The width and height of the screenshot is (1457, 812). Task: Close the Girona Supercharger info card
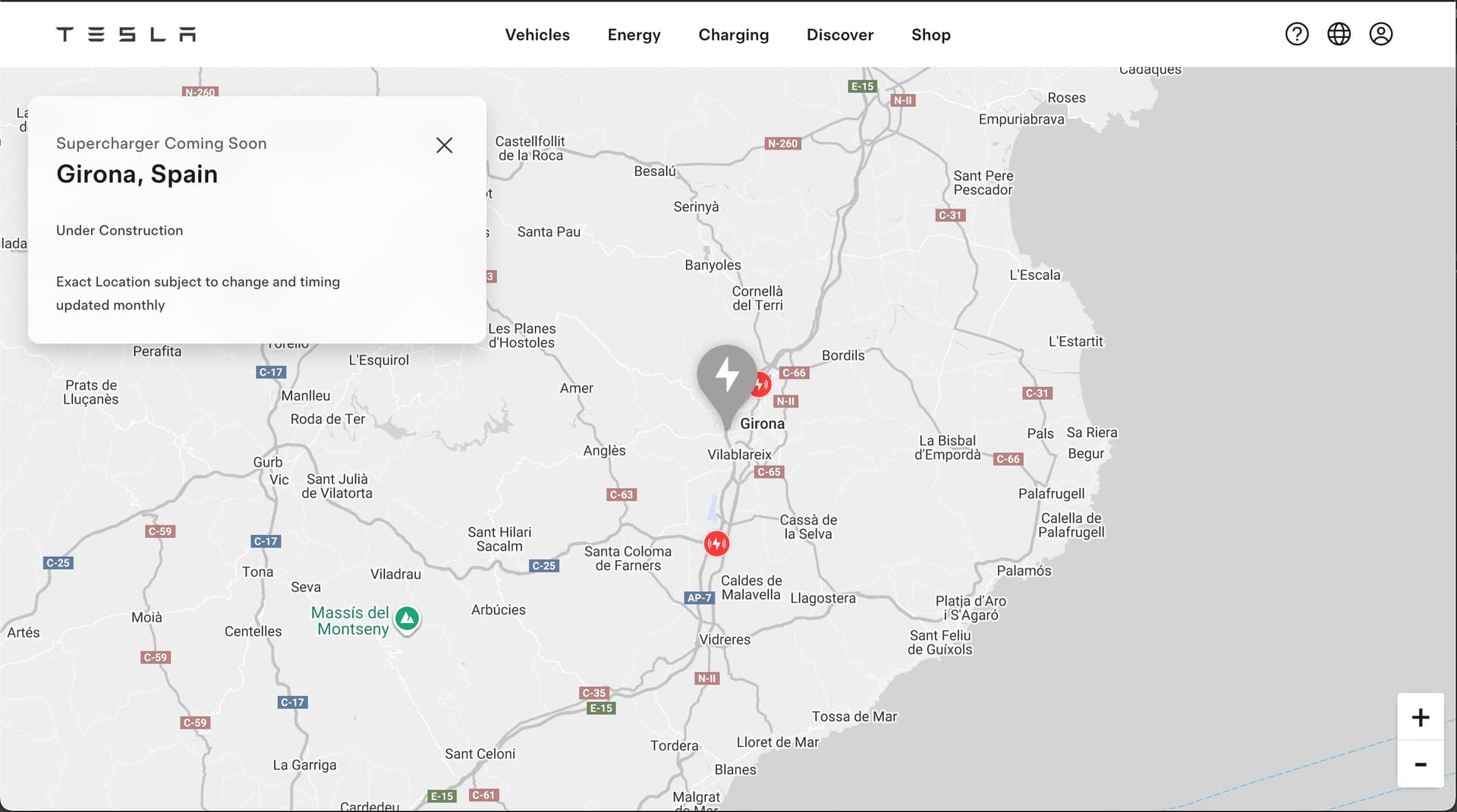point(444,145)
